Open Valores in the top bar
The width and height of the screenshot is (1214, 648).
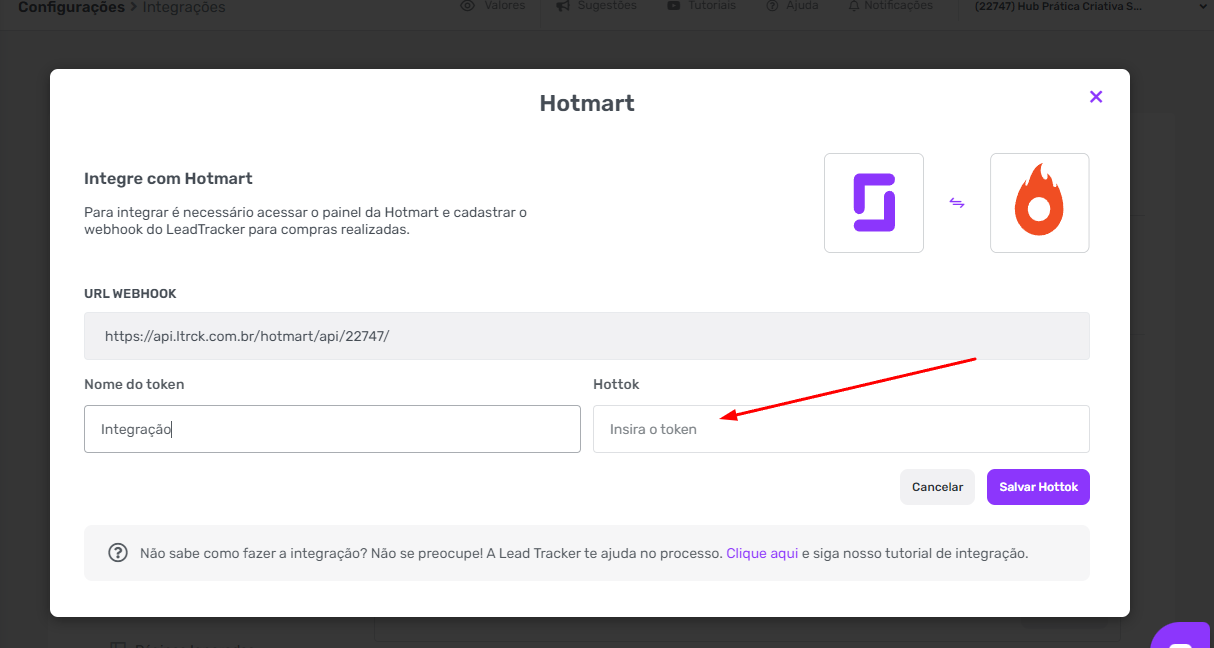pos(493,5)
